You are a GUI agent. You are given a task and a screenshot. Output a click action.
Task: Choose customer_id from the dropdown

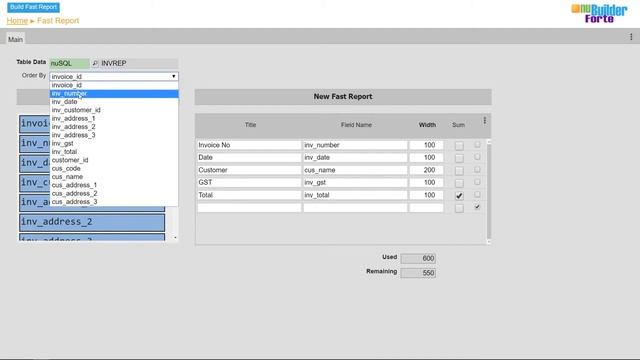114,160
